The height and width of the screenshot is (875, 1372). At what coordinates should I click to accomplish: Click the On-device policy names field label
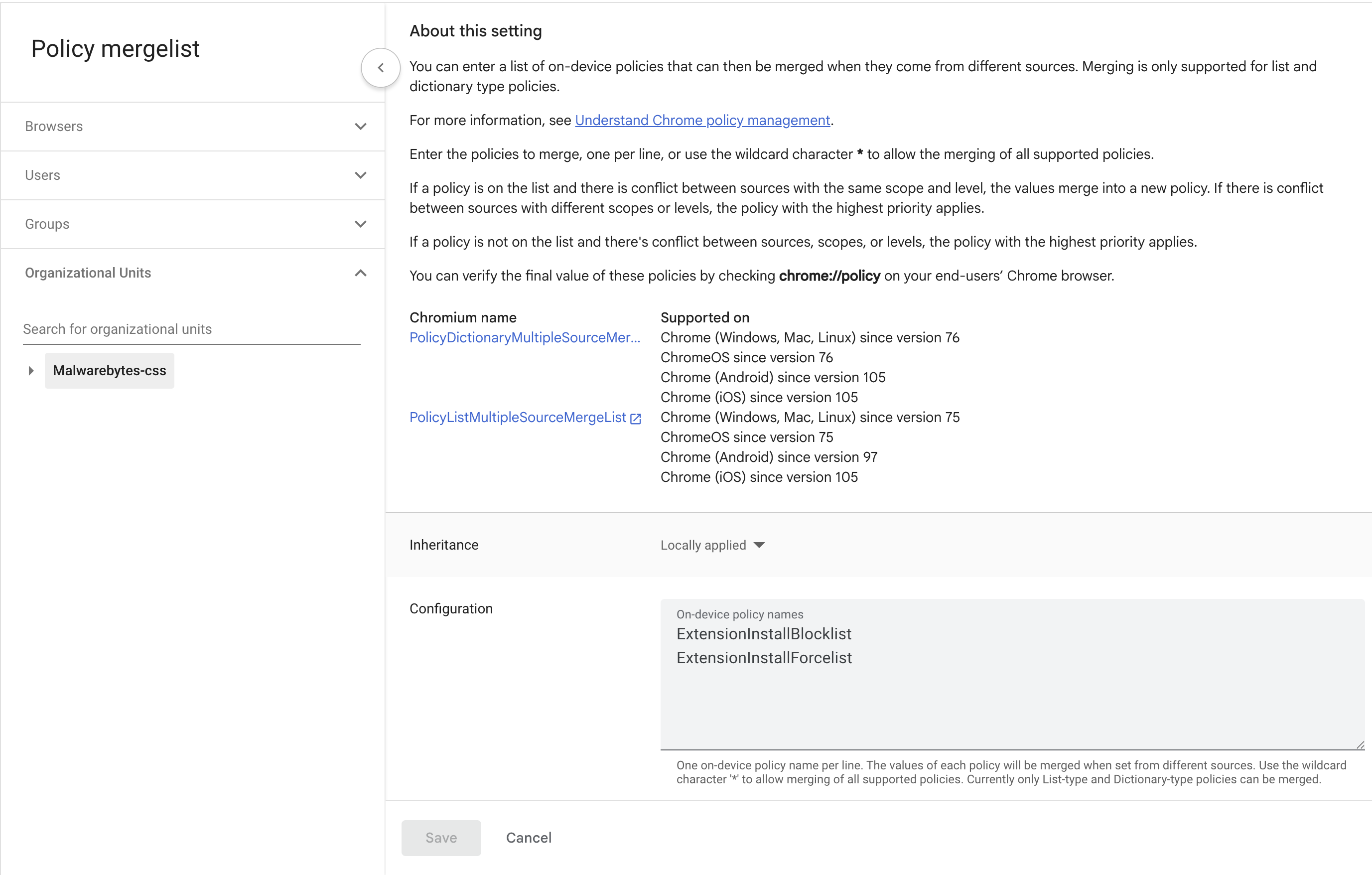[x=740, y=614]
